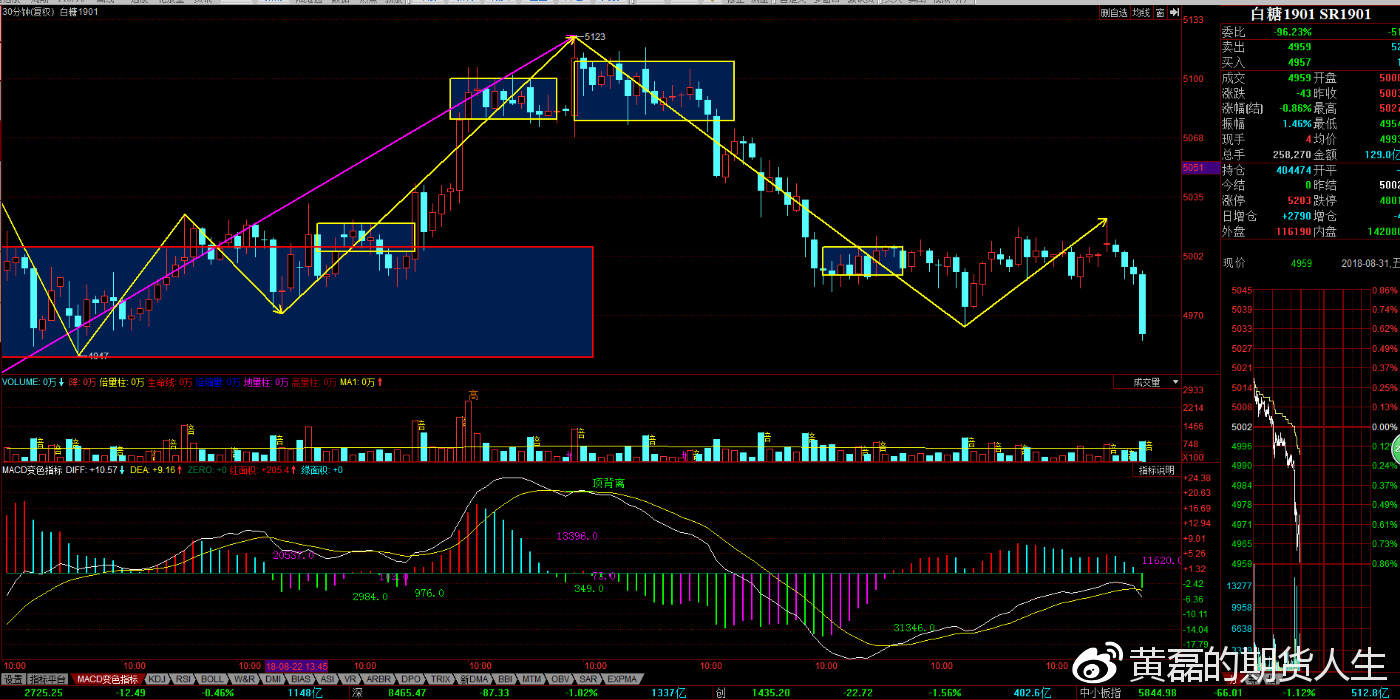Click the MACD变色指标 DIFF readout label
This screenshot has height=700, width=1400.
[x=60, y=470]
